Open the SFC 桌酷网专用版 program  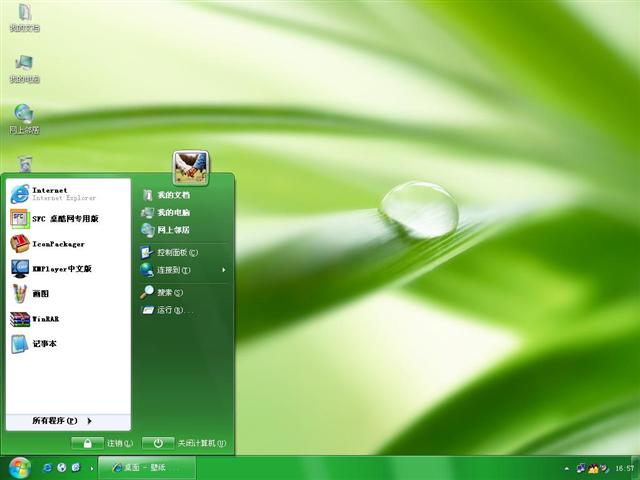64,218
